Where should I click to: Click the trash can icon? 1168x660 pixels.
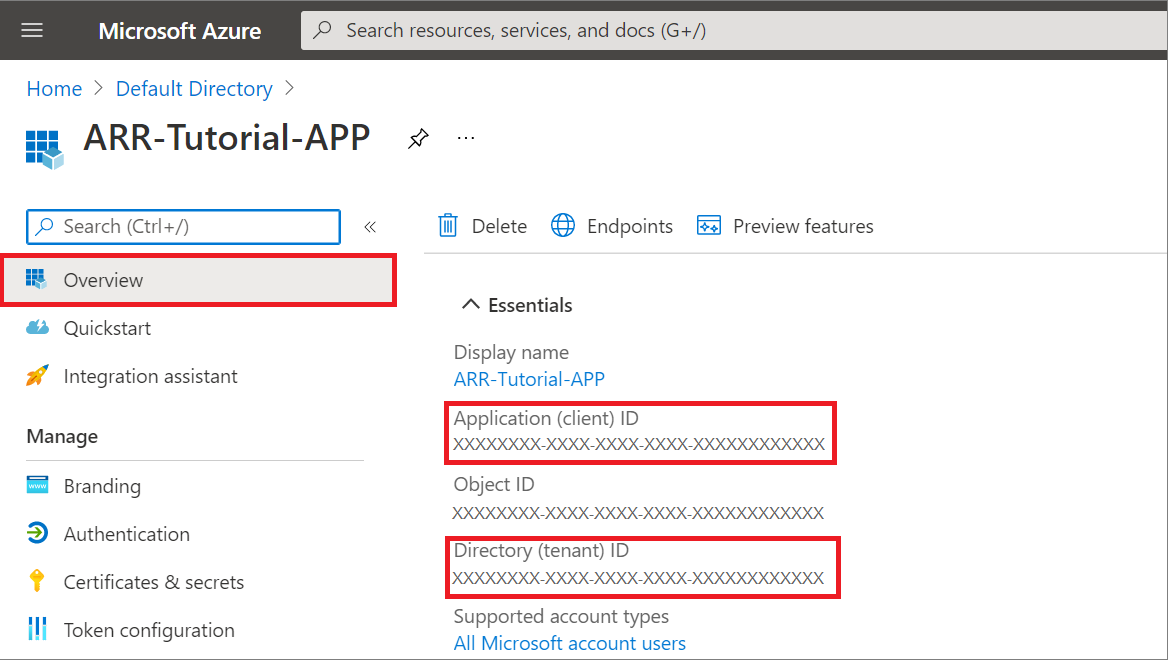point(448,225)
